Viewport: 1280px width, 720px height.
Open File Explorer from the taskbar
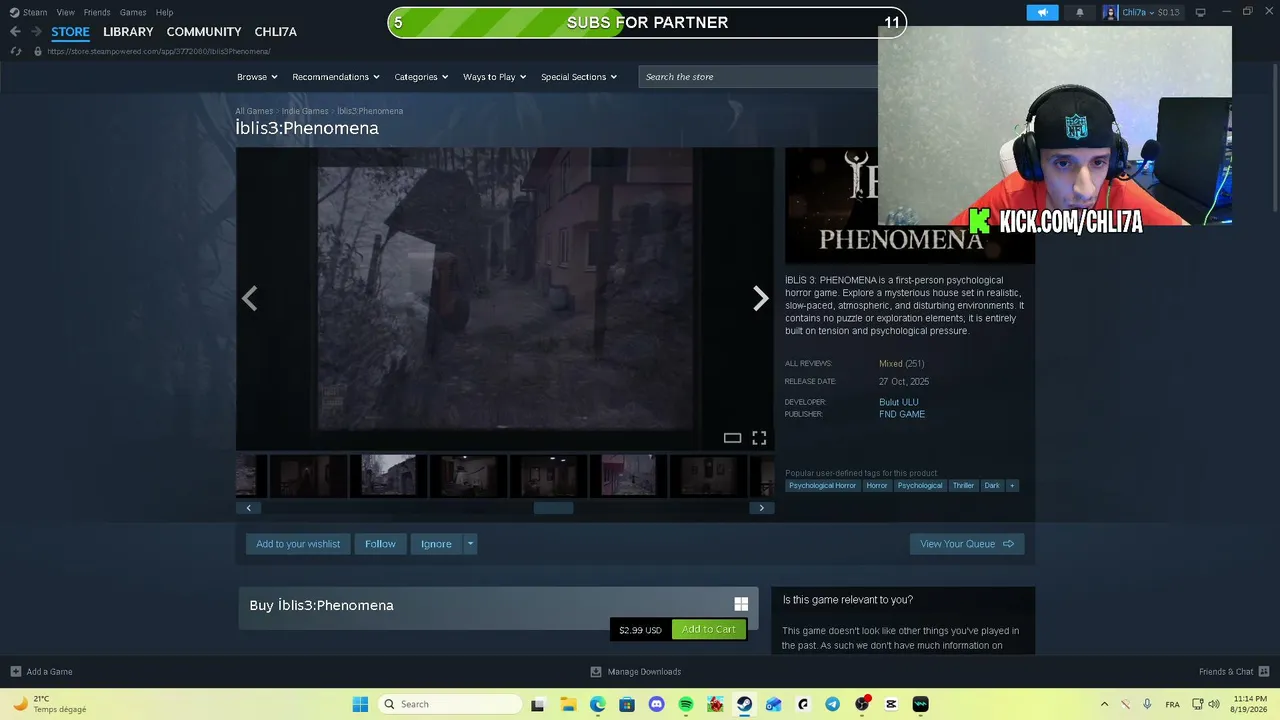[568, 704]
